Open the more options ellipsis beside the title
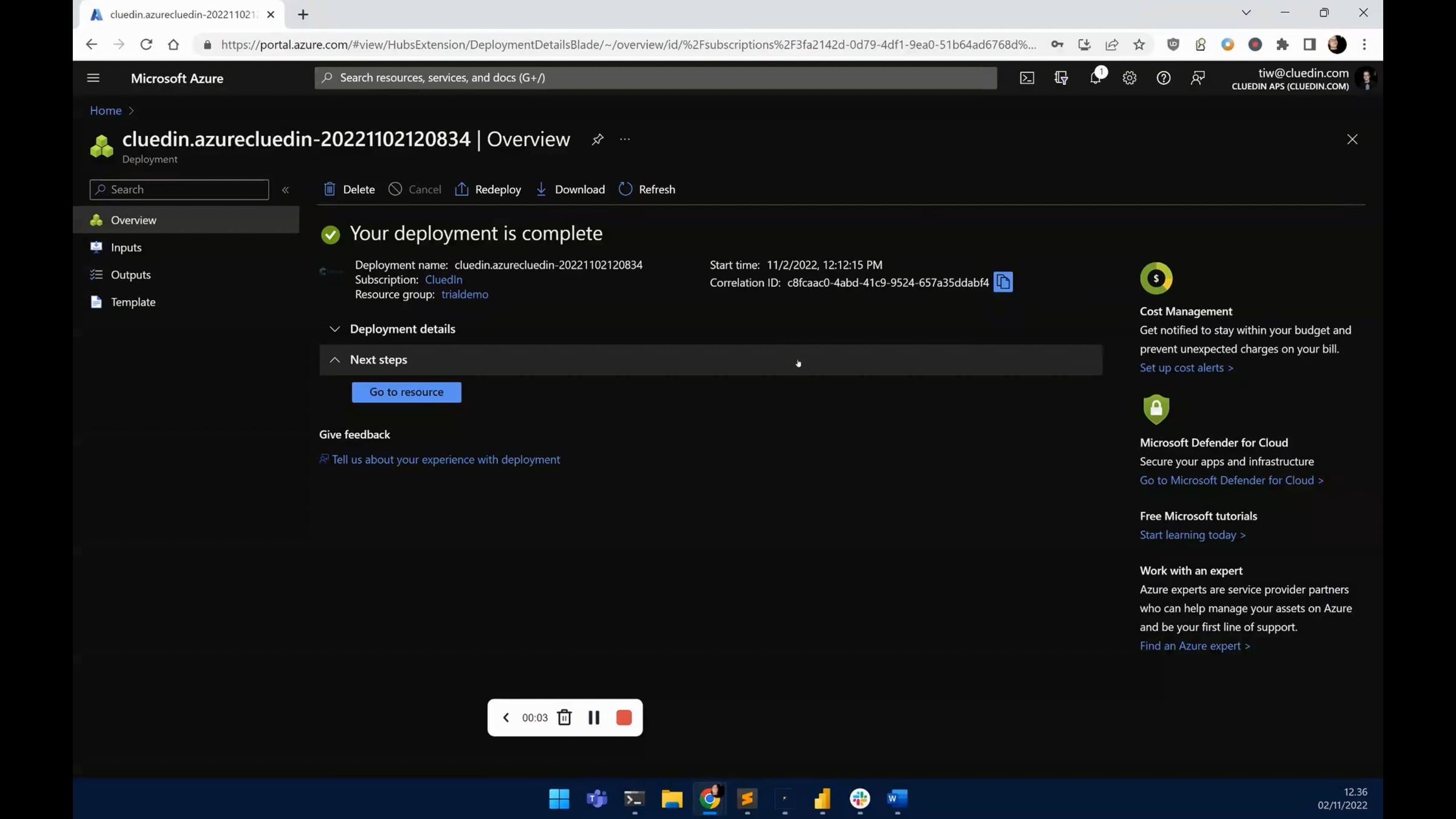 tap(625, 140)
